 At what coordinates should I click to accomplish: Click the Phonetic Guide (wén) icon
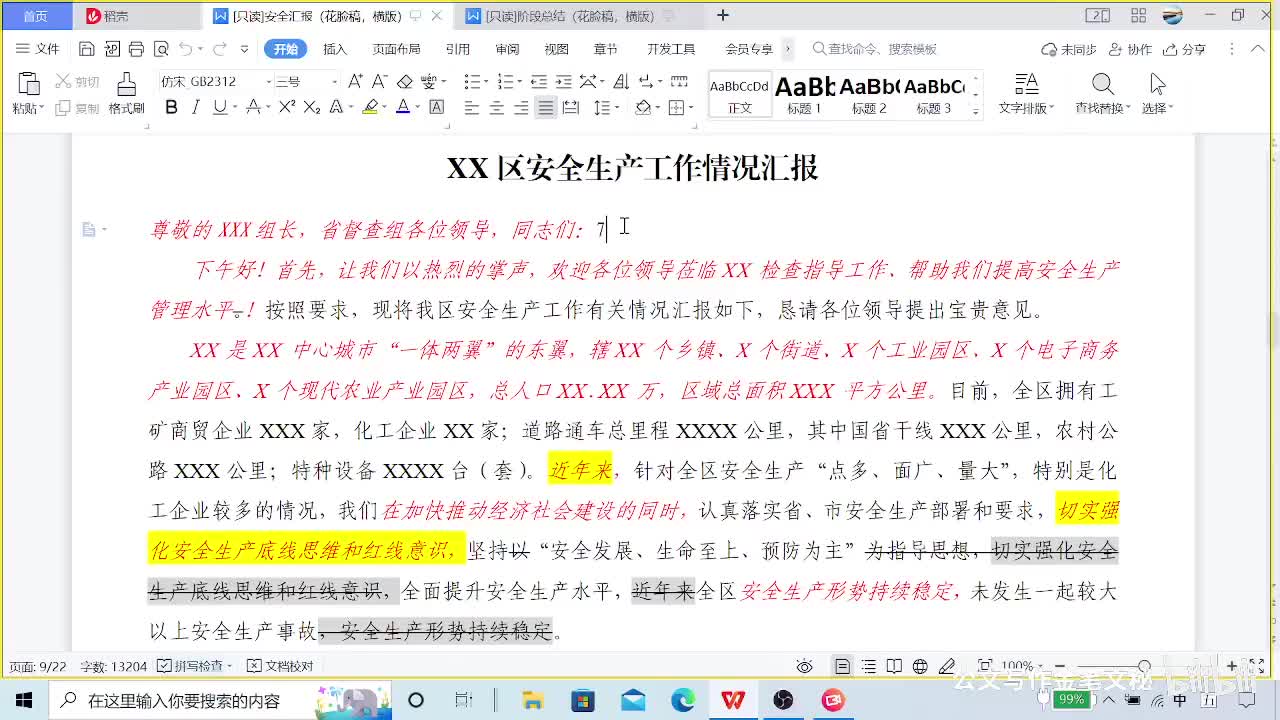click(x=429, y=82)
